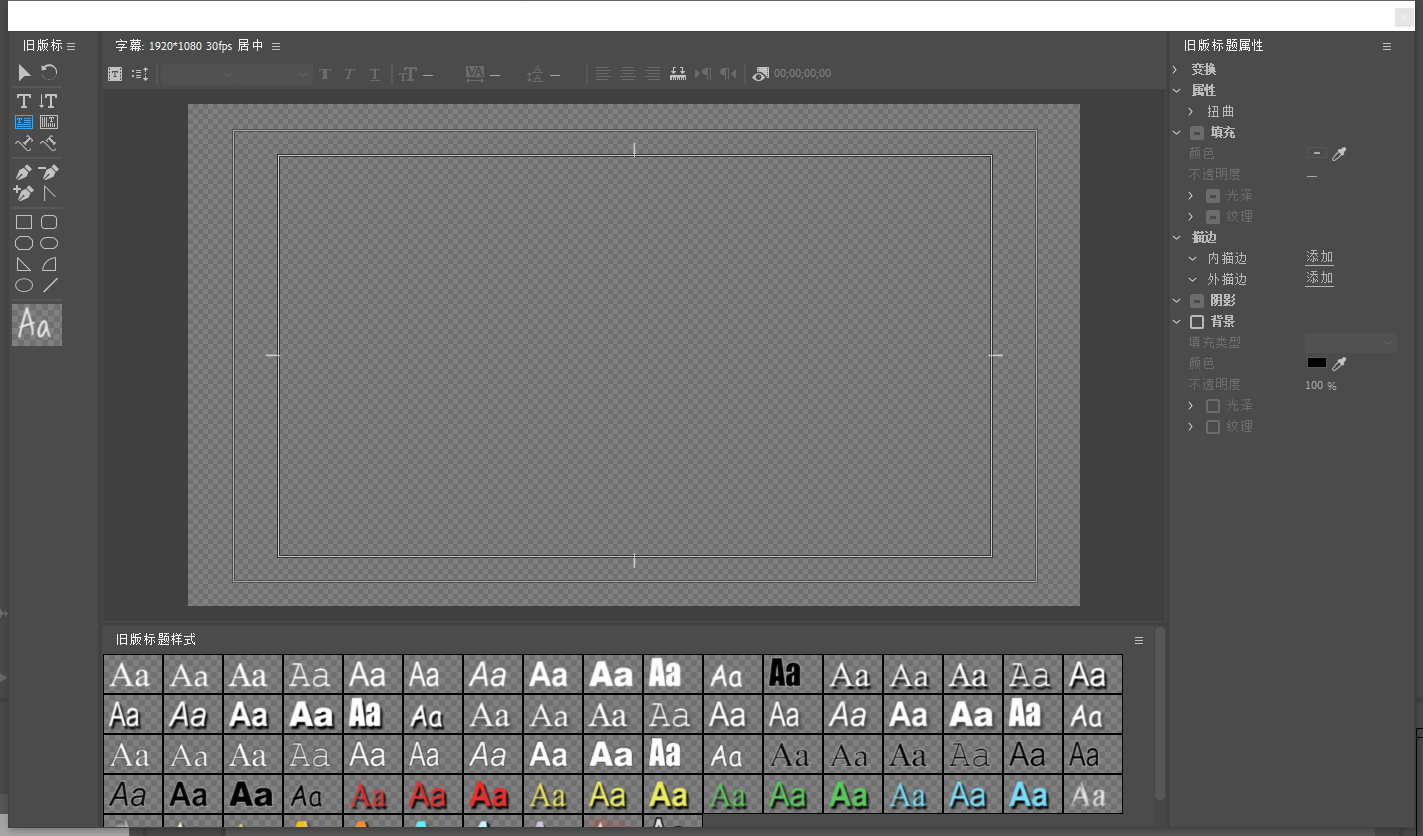Click the Italic text style icon
The width and height of the screenshot is (1423, 836).
(349, 74)
